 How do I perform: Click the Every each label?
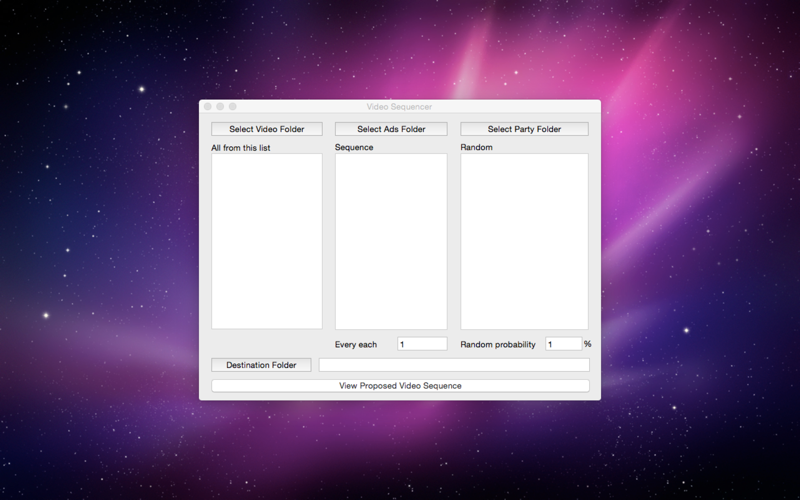point(356,344)
